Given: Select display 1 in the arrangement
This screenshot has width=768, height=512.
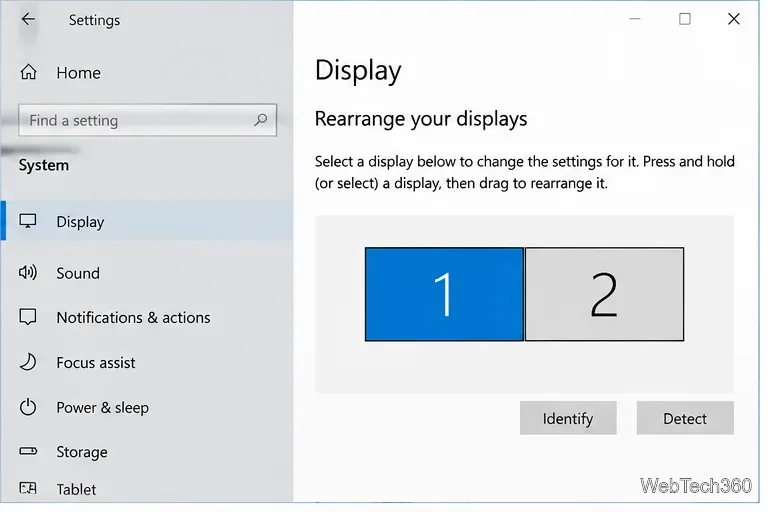Looking at the screenshot, I should pos(444,294).
